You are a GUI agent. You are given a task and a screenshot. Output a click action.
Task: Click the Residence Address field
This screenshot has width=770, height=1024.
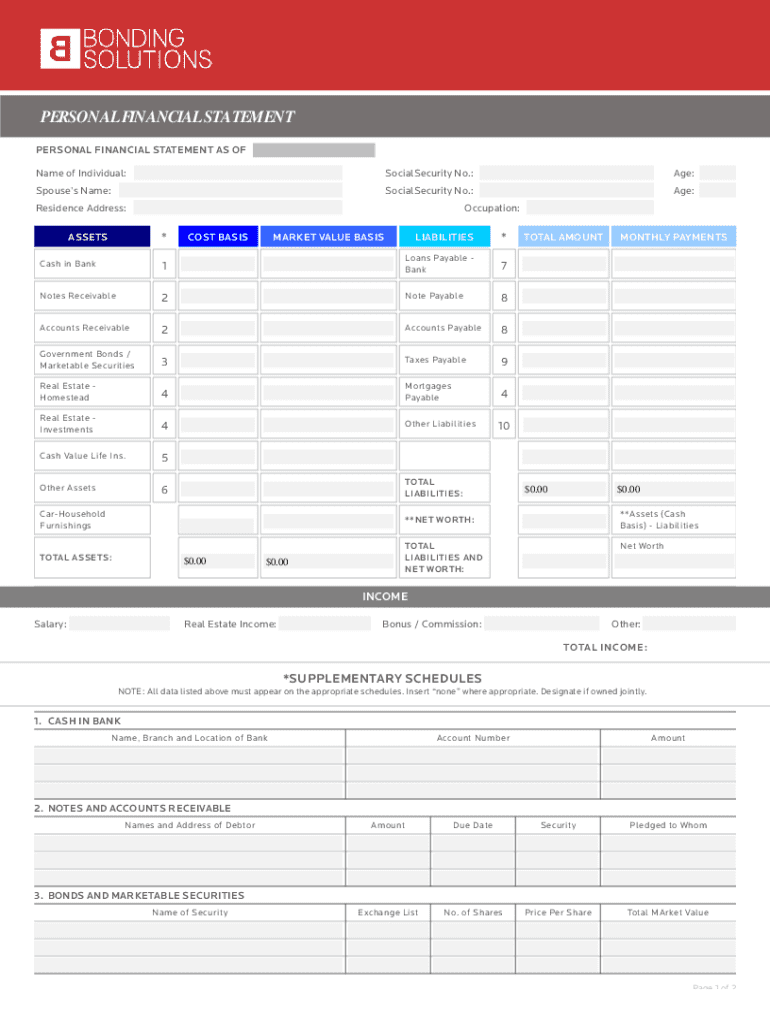coord(238,208)
